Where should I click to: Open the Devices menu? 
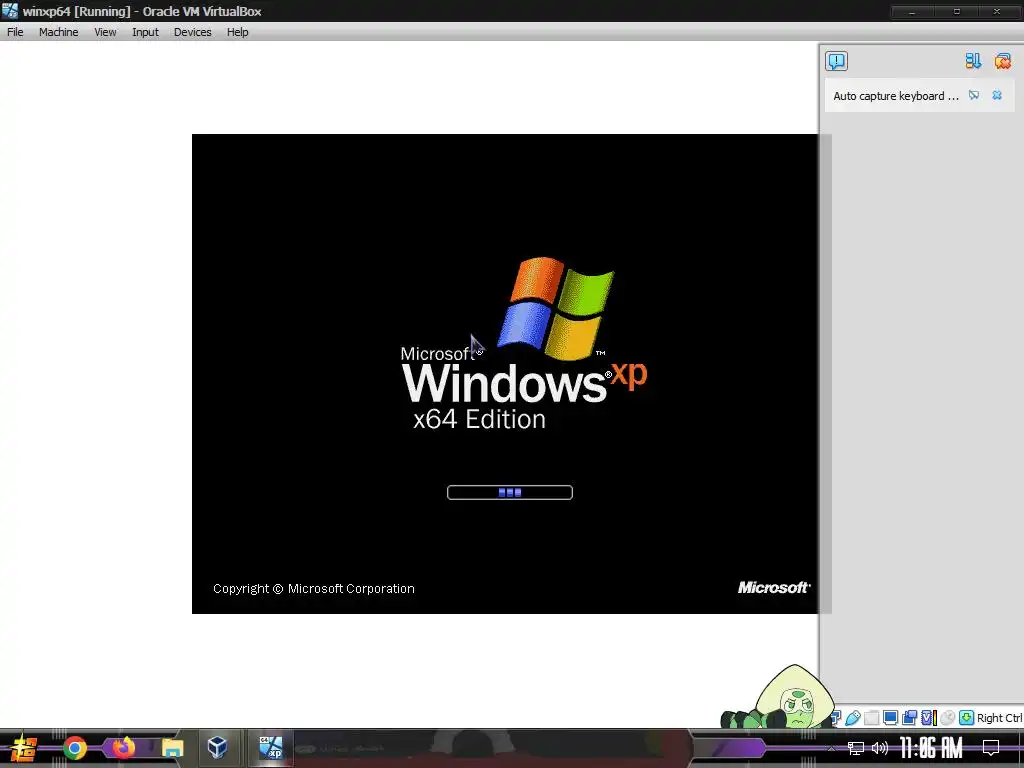(192, 32)
